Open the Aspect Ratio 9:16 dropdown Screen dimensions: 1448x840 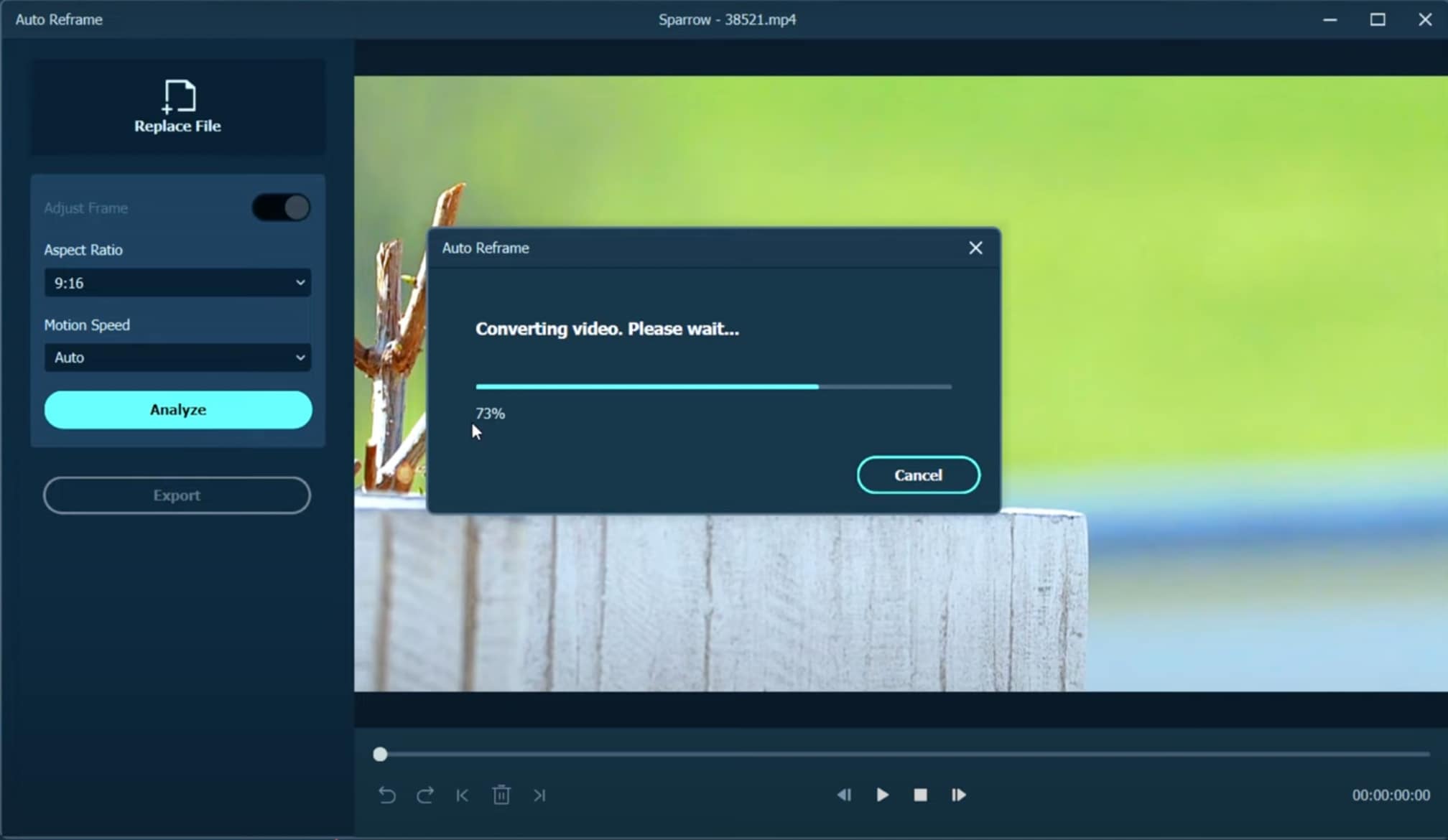177,283
